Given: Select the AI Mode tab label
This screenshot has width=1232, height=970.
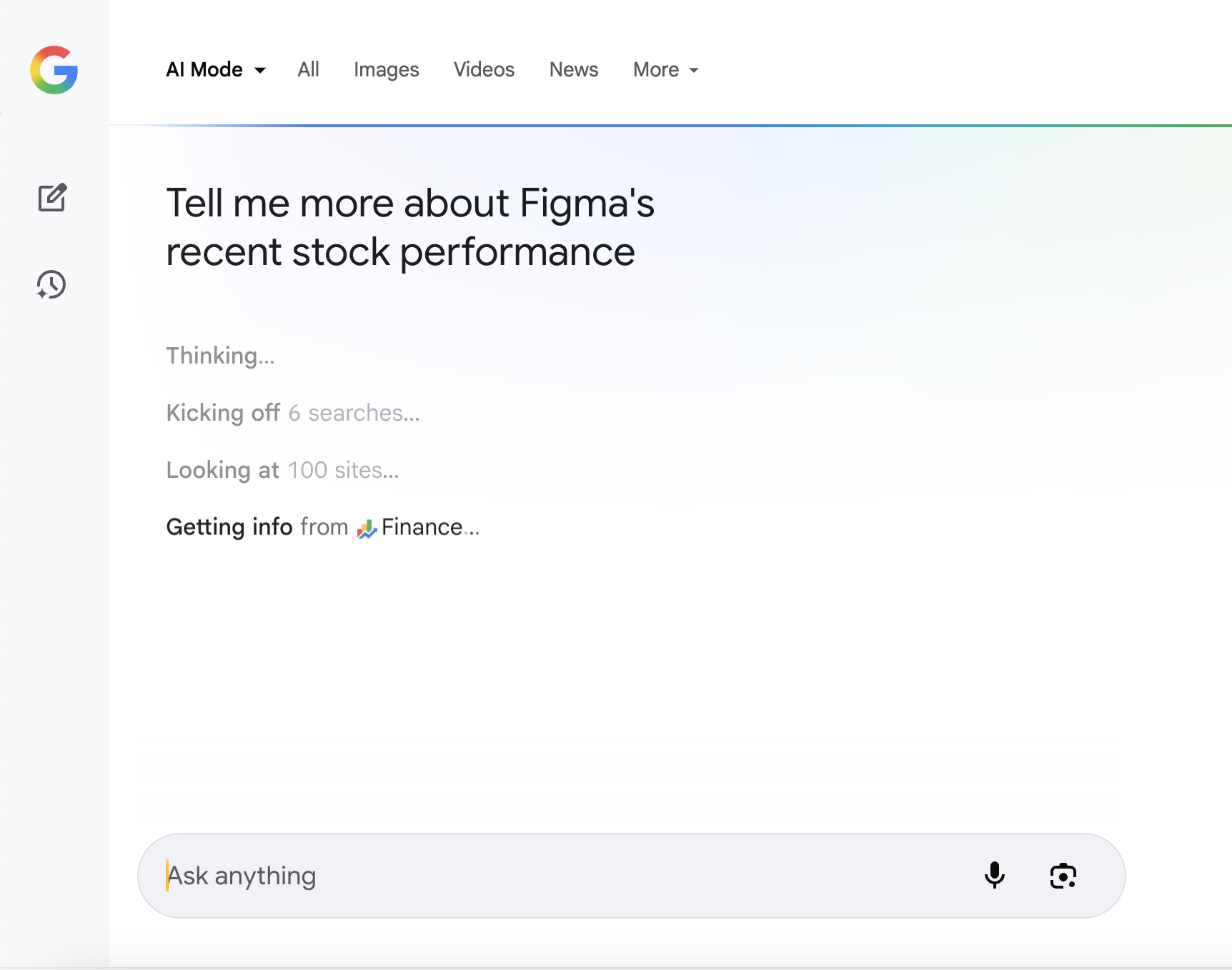Looking at the screenshot, I should pyautogui.click(x=204, y=70).
